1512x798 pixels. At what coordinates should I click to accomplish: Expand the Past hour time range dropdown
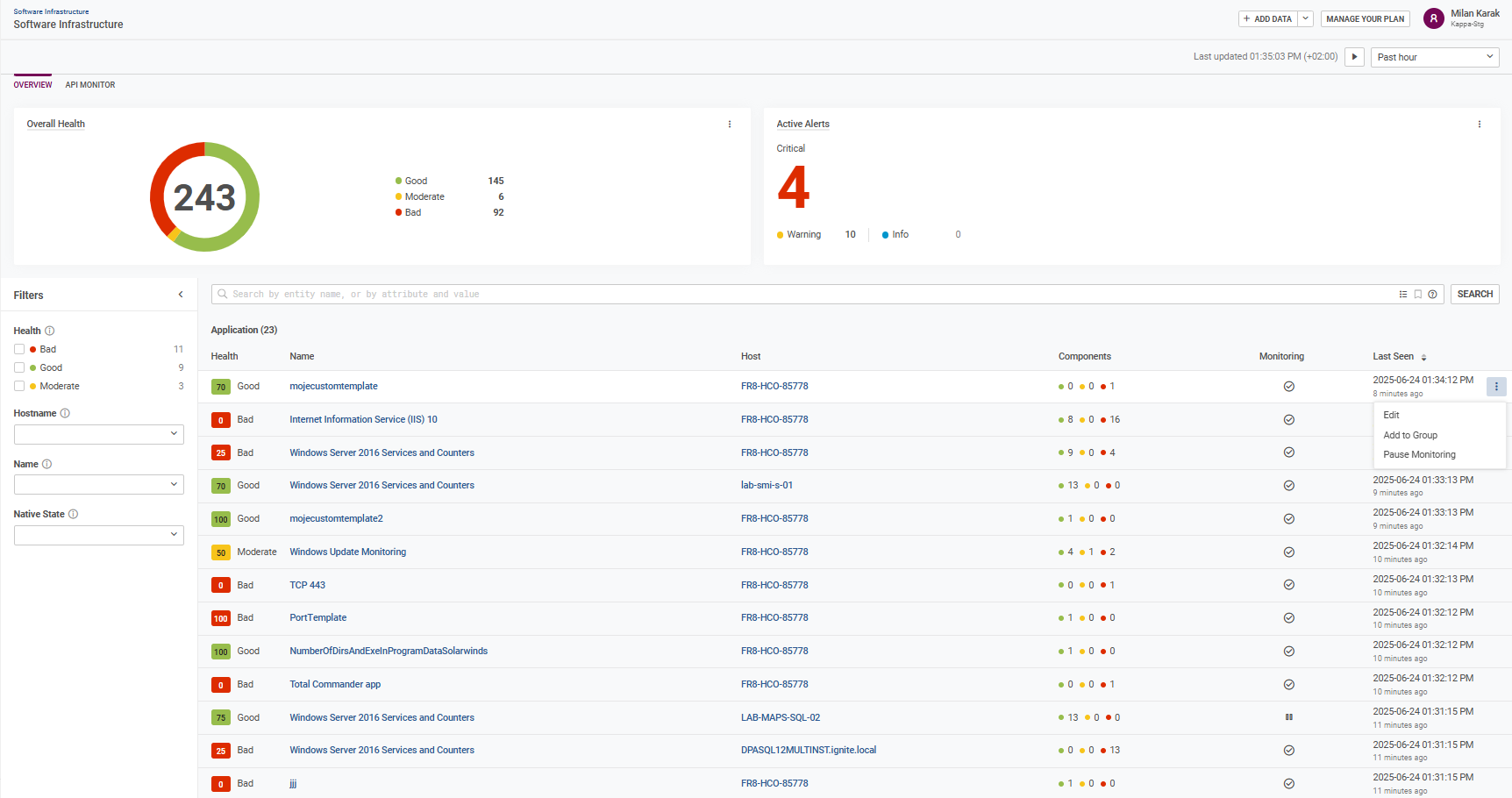(1434, 57)
